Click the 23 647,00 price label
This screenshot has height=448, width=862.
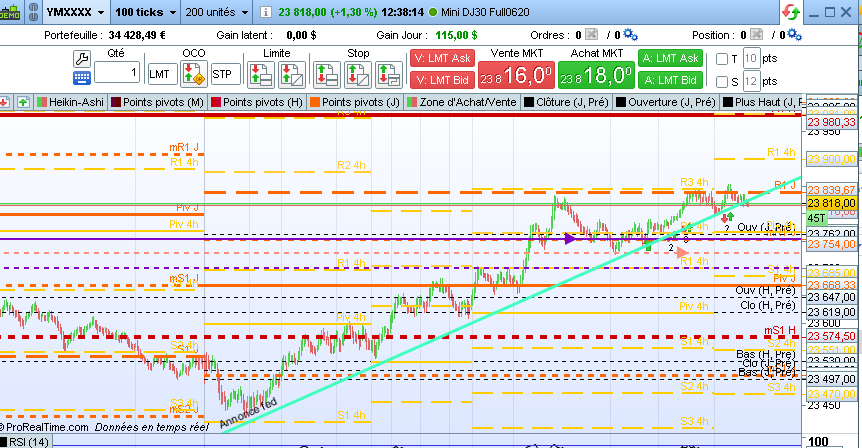coord(831,297)
